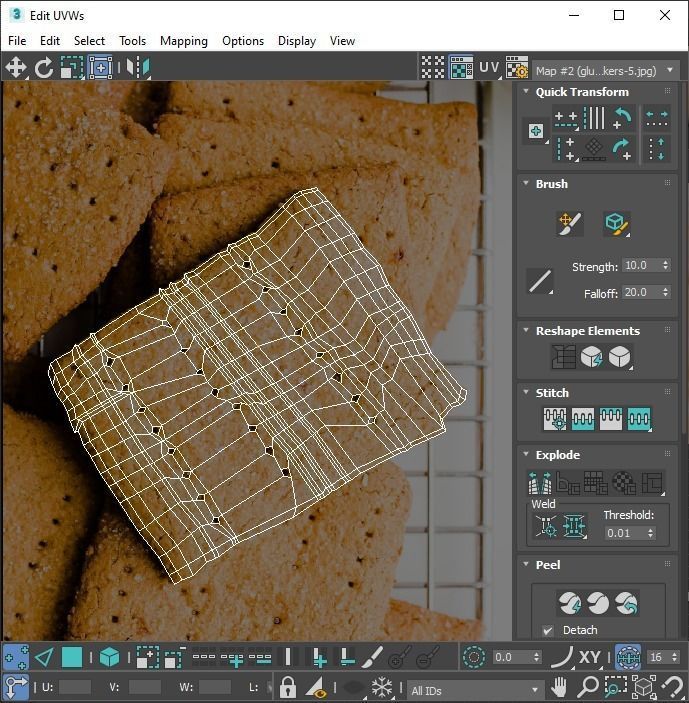
Task: Toggle lock selection padlock icon
Action: click(288, 686)
